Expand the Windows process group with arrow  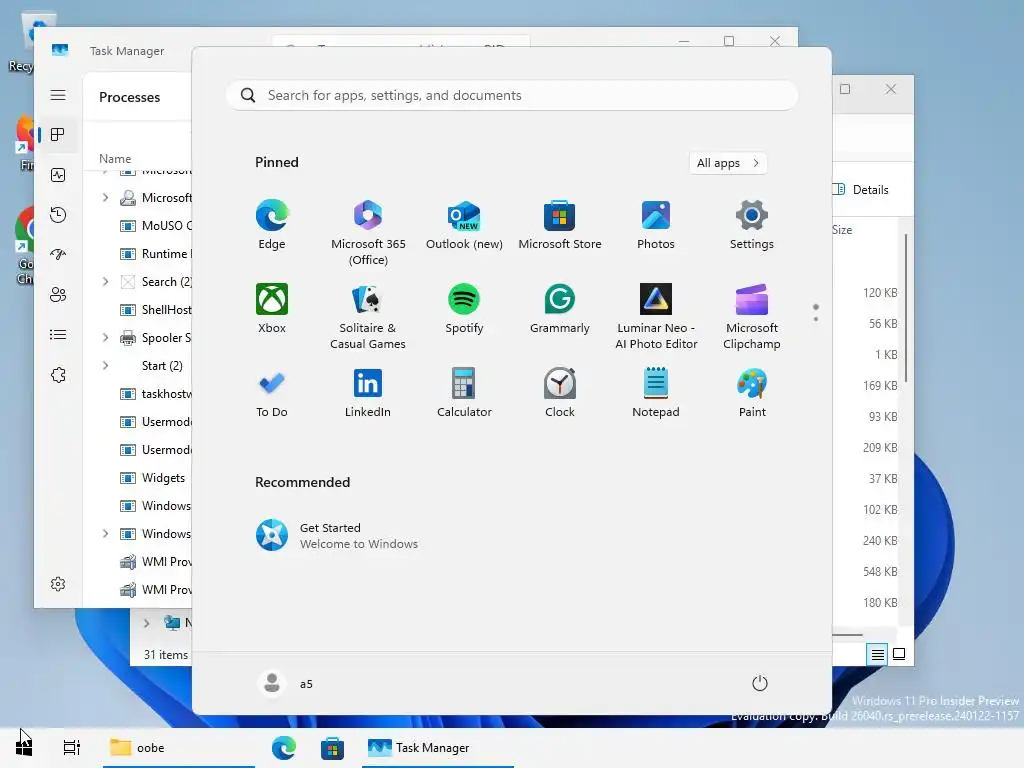[105, 534]
